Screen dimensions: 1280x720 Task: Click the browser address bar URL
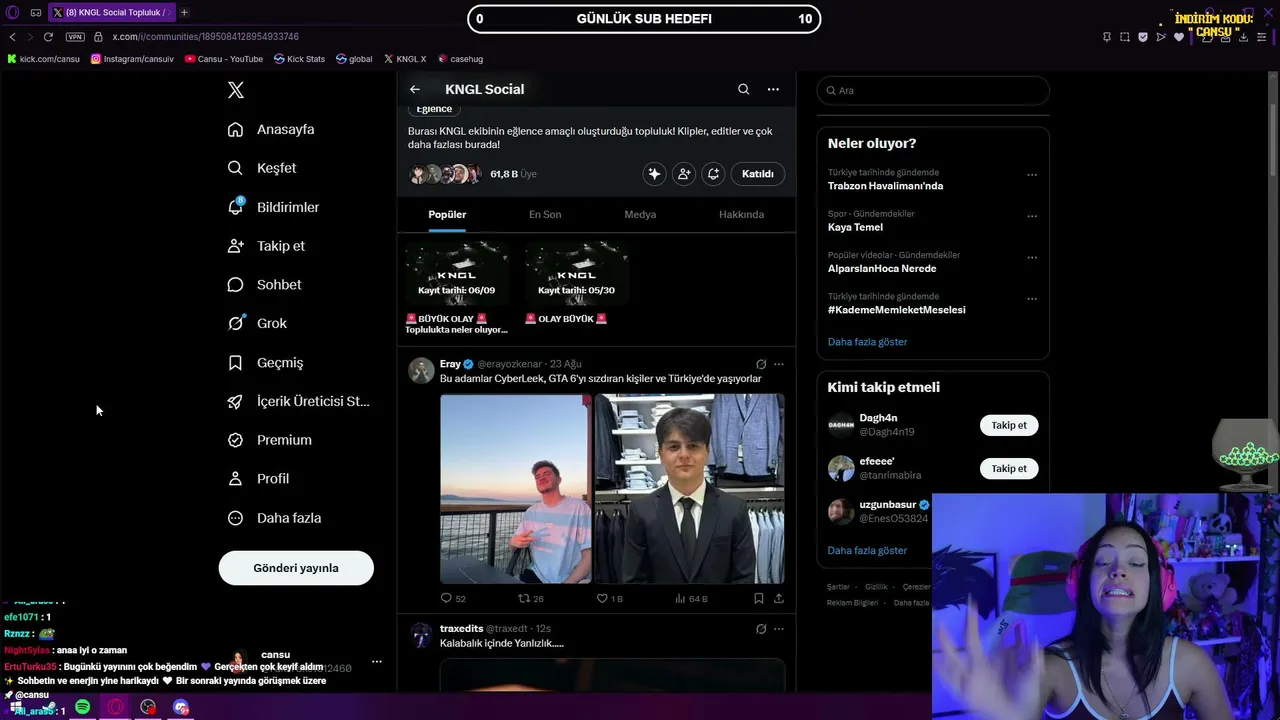tap(205, 37)
